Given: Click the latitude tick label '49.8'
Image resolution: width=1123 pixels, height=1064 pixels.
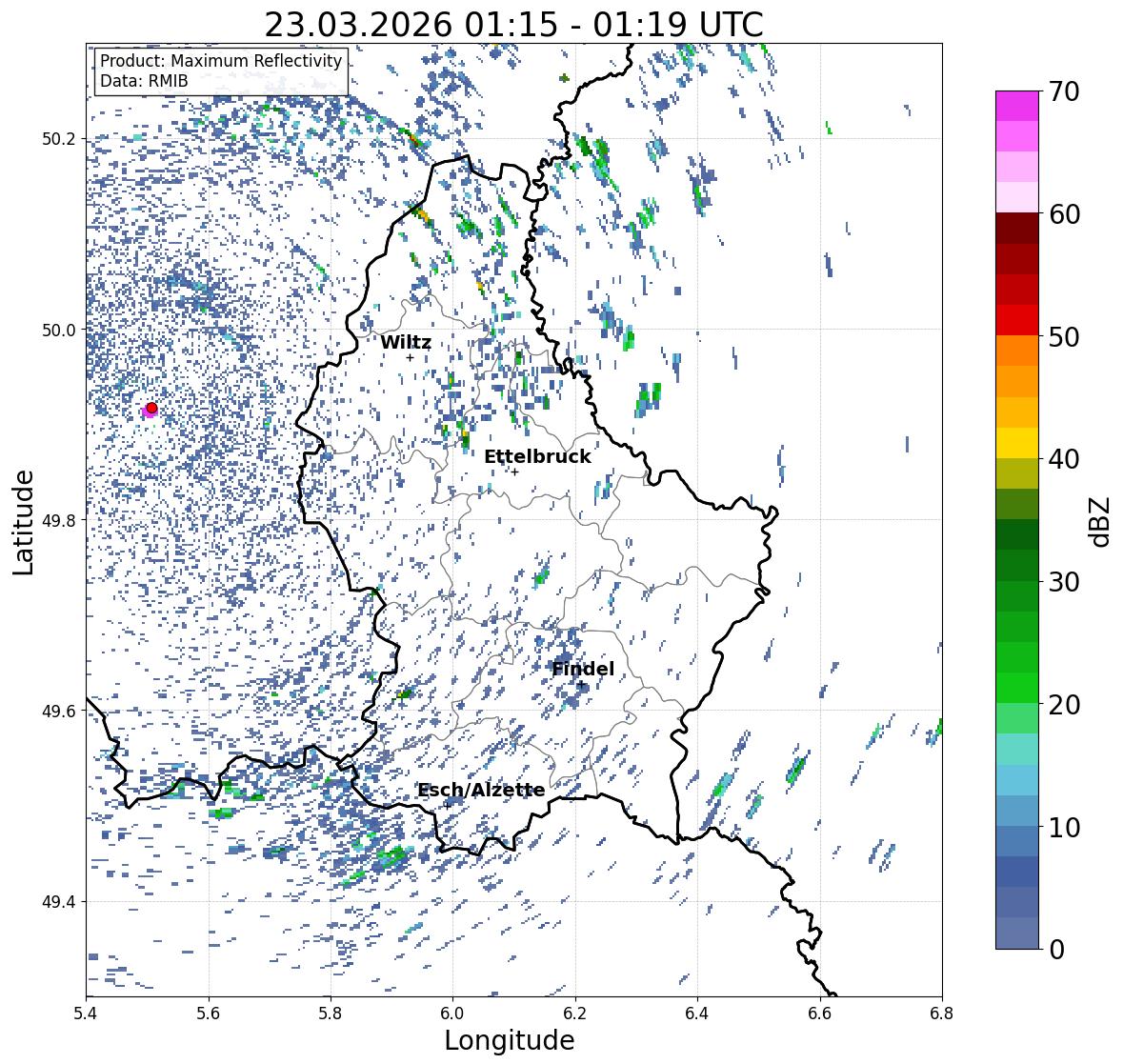Looking at the screenshot, I should tap(59, 520).
